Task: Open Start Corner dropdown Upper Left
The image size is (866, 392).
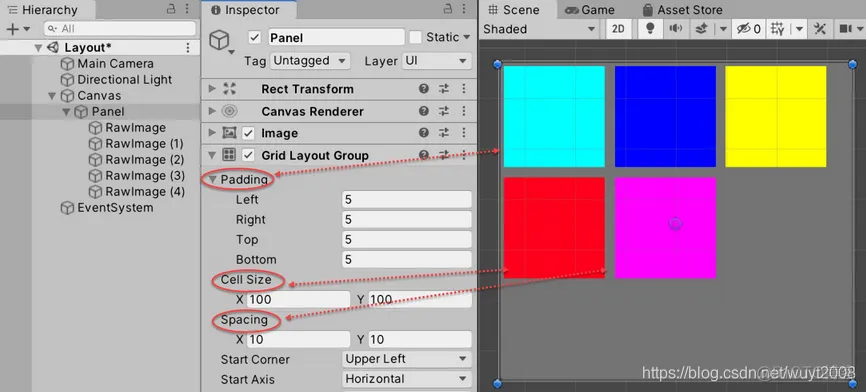Action: [x=406, y=359]
